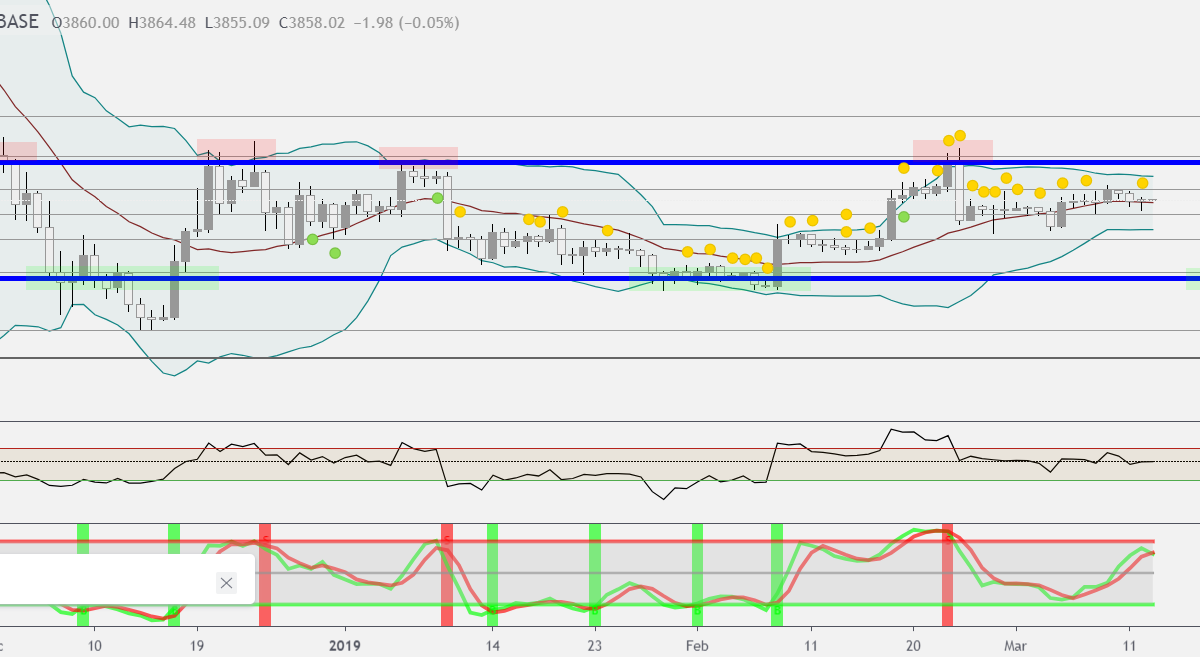
Task: Click the BASE symbol title
Action: click(x=18, y=21)
